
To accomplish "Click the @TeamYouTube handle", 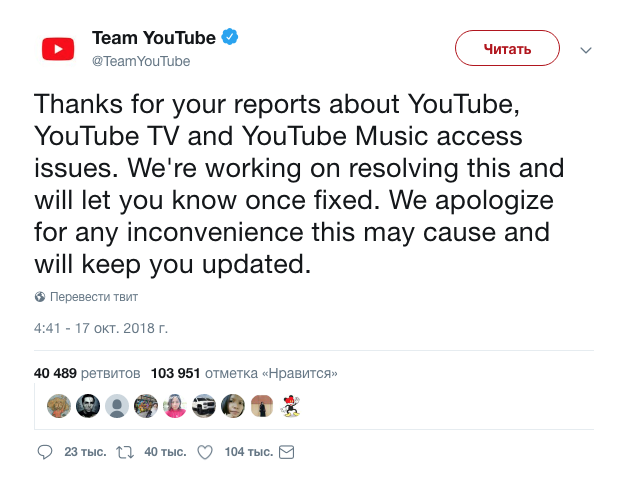I will [x=140, y=61].
